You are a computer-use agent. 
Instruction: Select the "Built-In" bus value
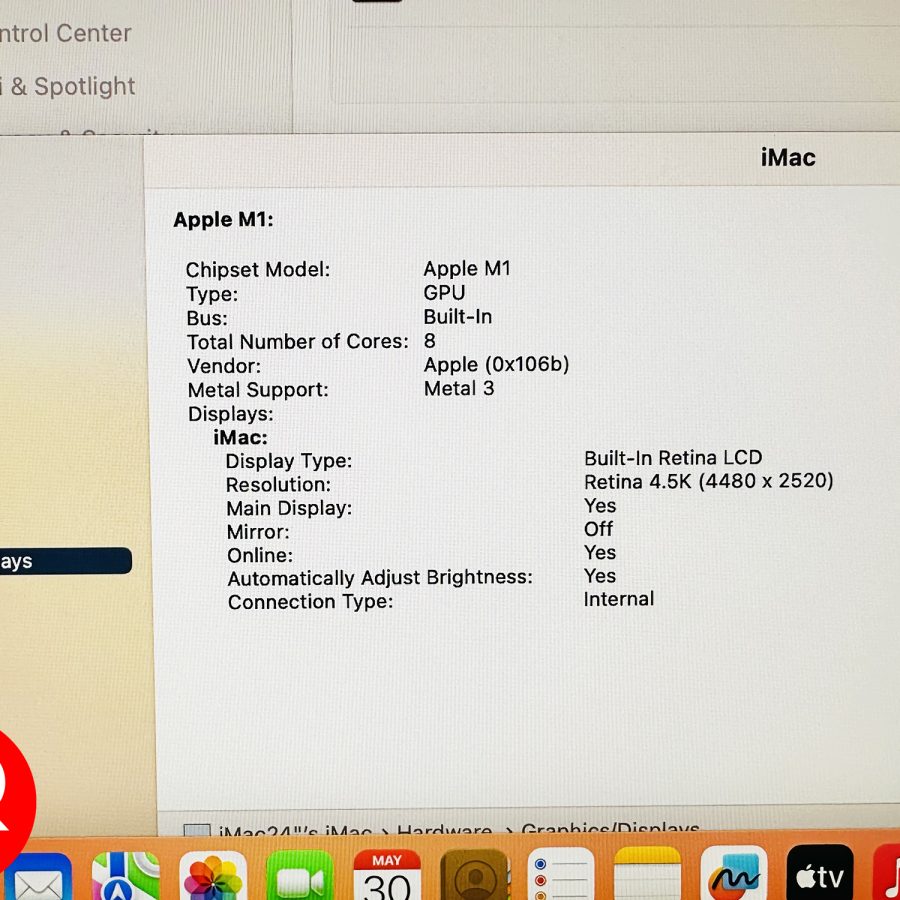coord(457,316)
